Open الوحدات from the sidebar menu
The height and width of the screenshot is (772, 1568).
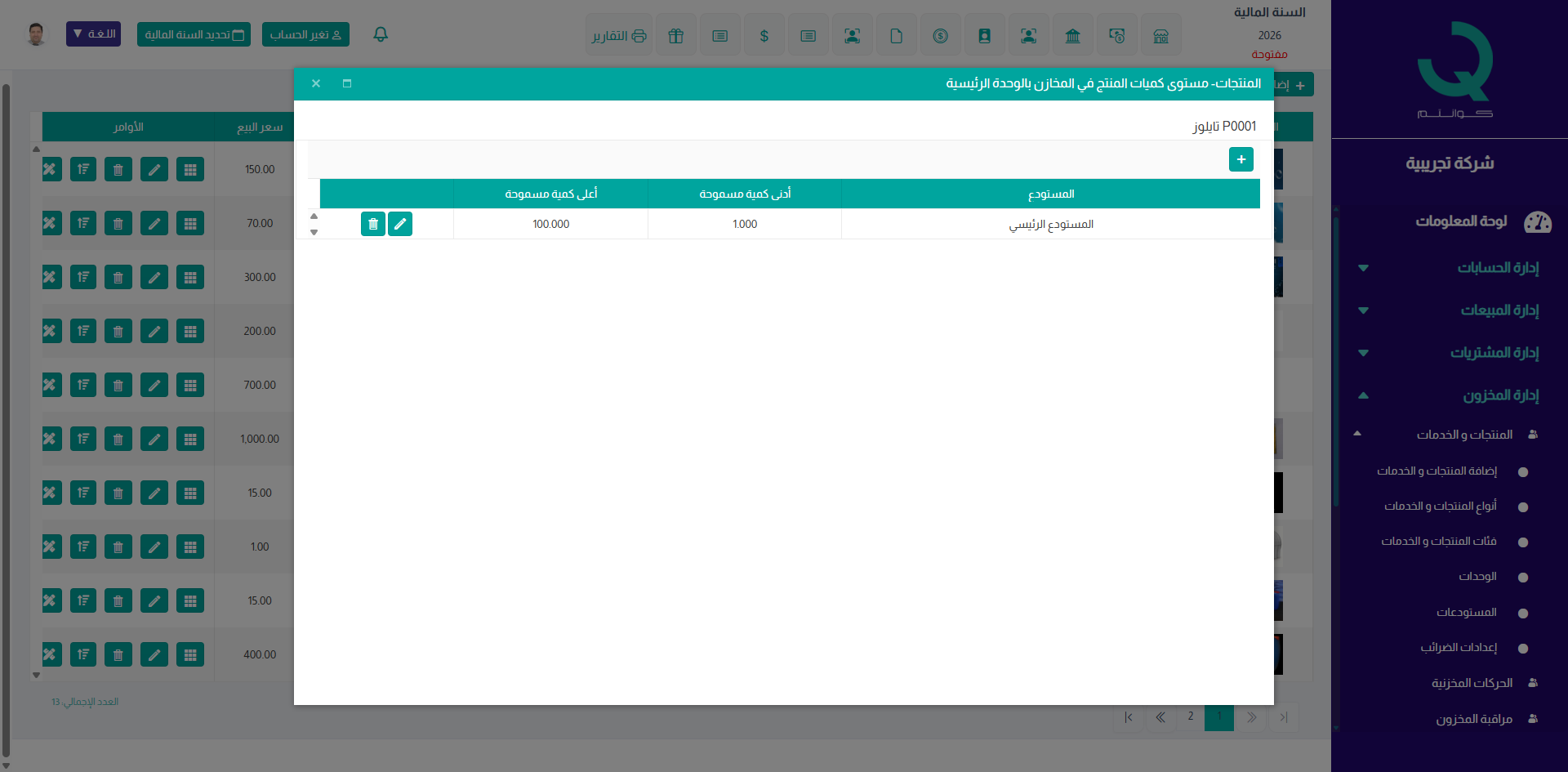[1477, 577]
